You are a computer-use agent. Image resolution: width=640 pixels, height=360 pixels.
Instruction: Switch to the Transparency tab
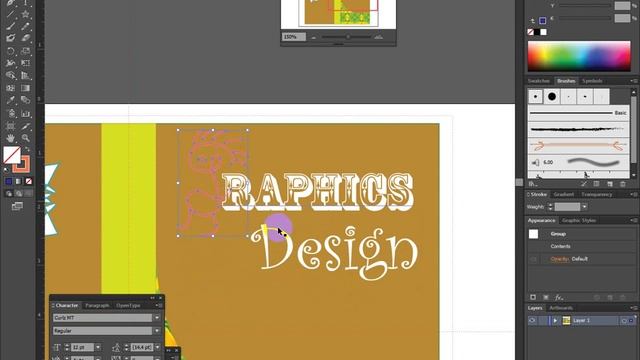click(597, 194)
